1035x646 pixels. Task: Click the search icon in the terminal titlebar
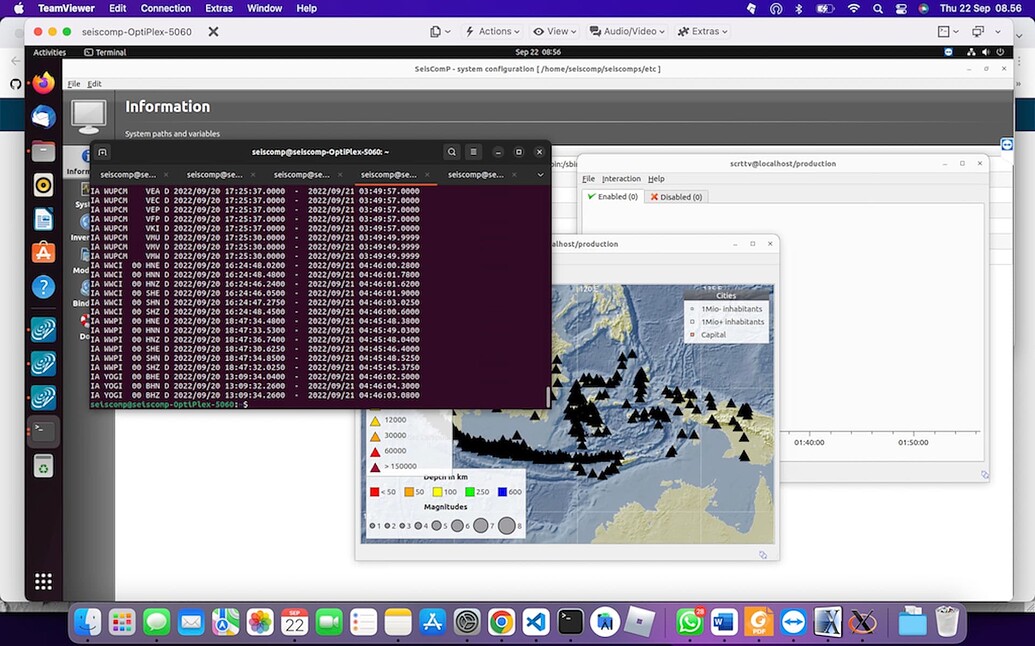tap(451, 152)
